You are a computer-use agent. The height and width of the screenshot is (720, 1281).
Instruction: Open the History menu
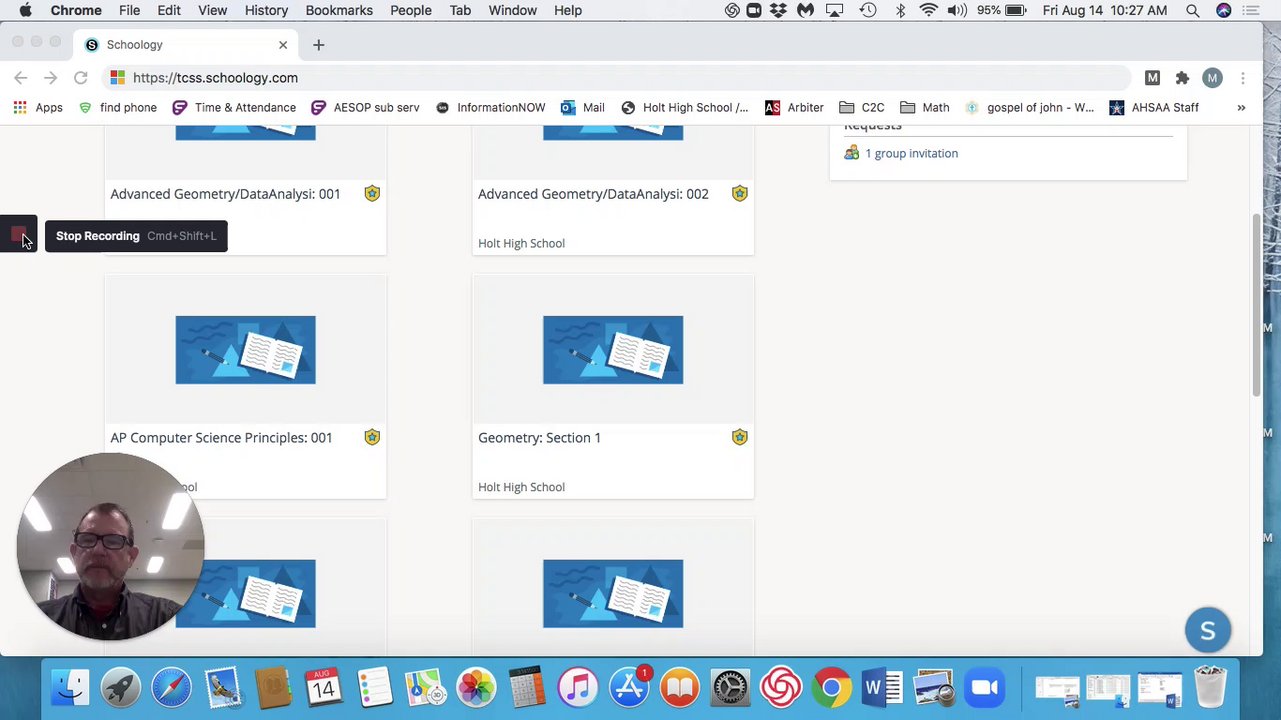pos(266,10)
